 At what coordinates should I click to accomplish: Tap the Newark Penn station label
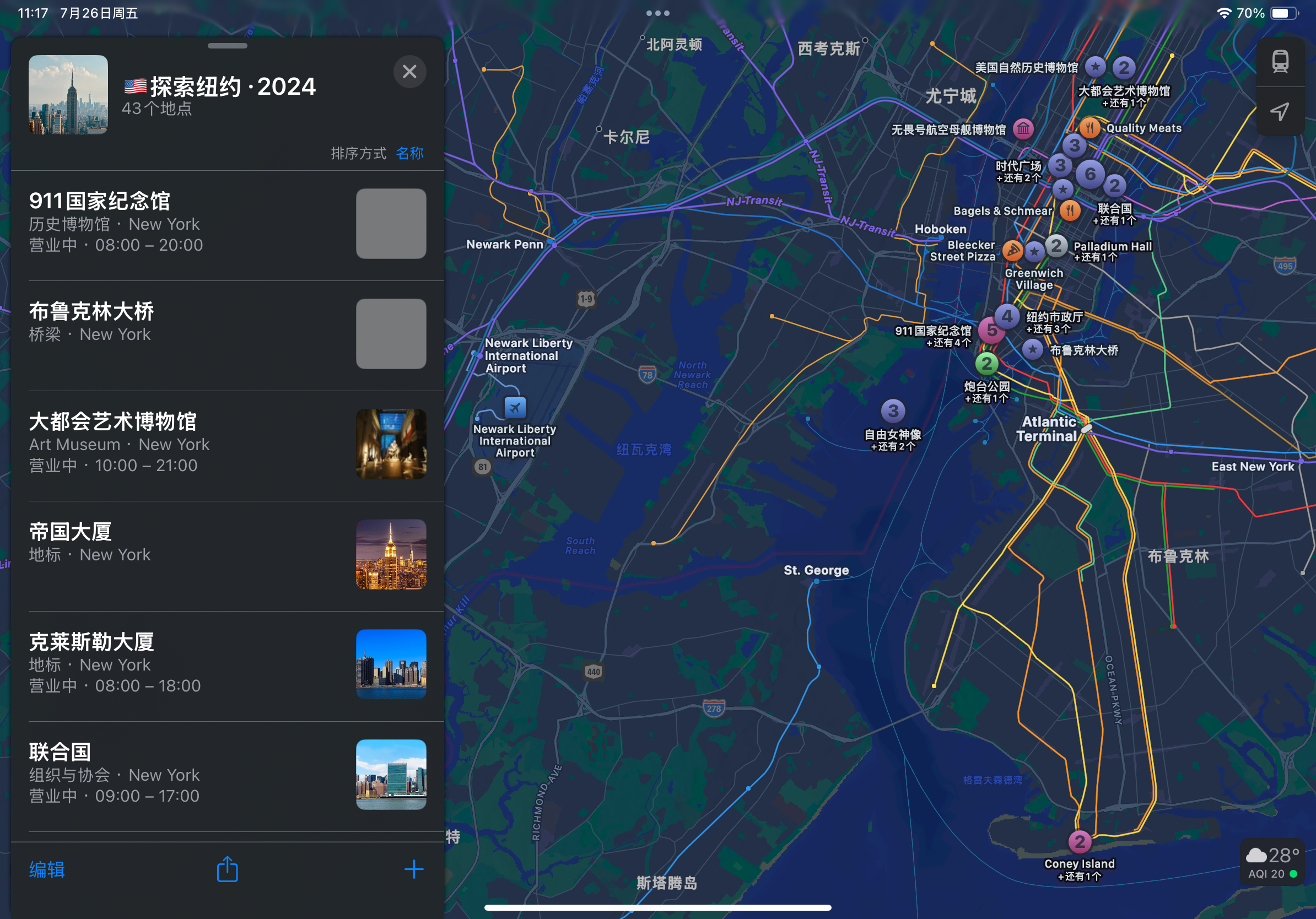504,244
